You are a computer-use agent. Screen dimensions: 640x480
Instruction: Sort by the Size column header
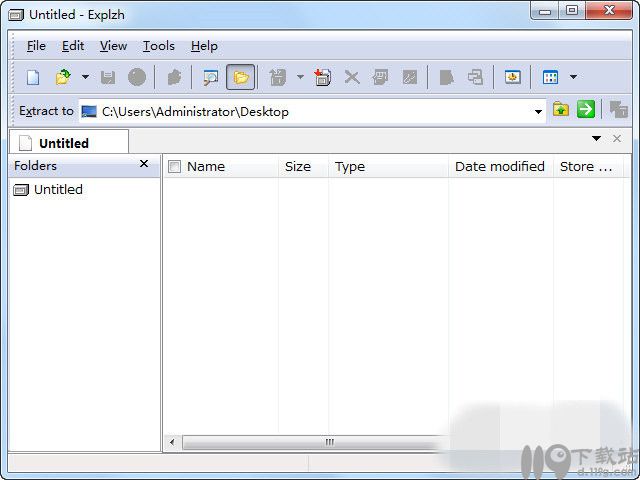(303, 167)
